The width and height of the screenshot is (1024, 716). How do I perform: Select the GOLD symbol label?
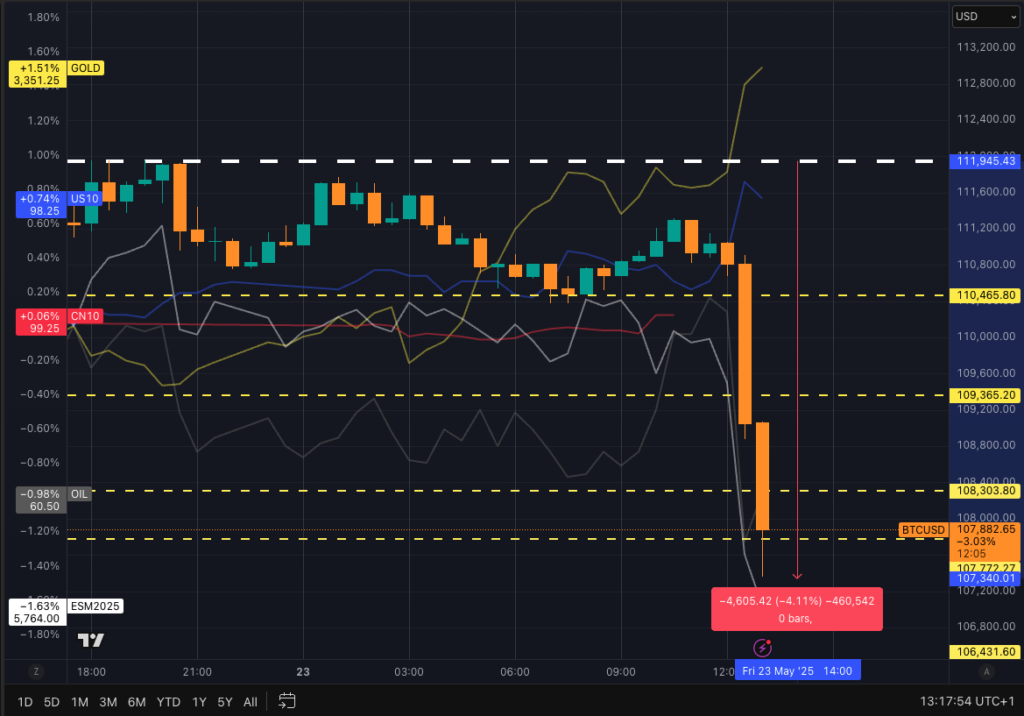click(84, 68)
